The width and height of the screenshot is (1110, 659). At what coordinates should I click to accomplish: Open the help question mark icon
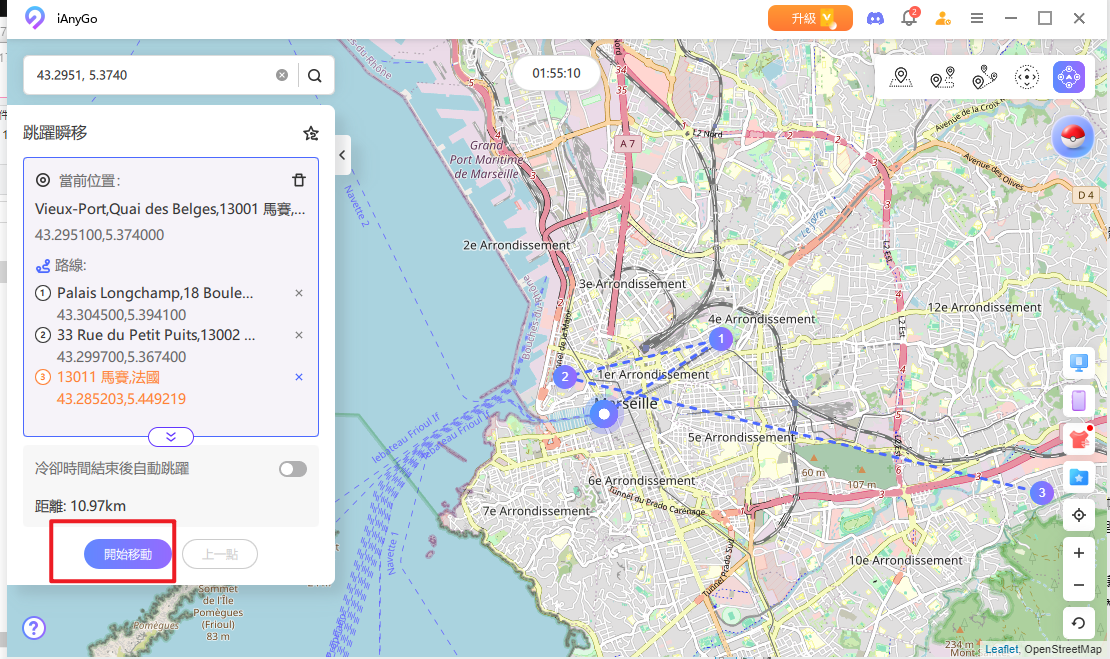point(34,628)
